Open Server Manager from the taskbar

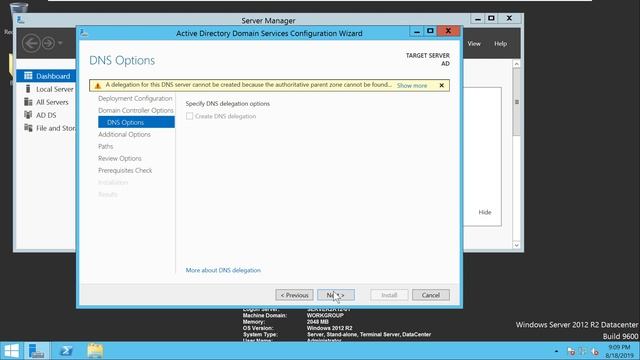click(x=37, y=351)
